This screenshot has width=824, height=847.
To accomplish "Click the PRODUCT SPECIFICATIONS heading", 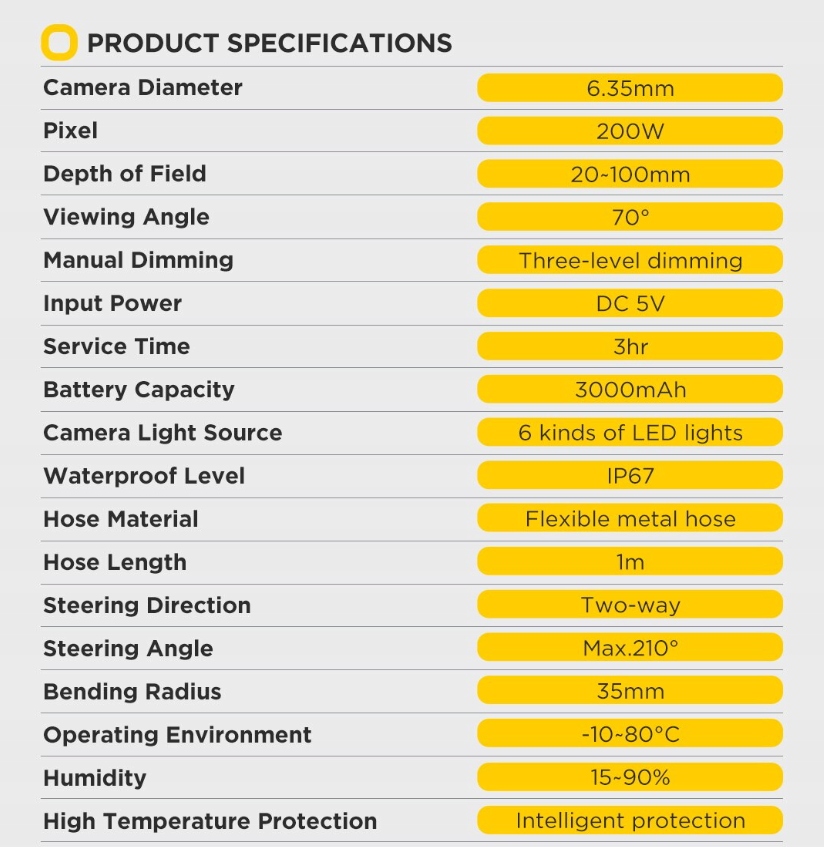I will [269, 43].
